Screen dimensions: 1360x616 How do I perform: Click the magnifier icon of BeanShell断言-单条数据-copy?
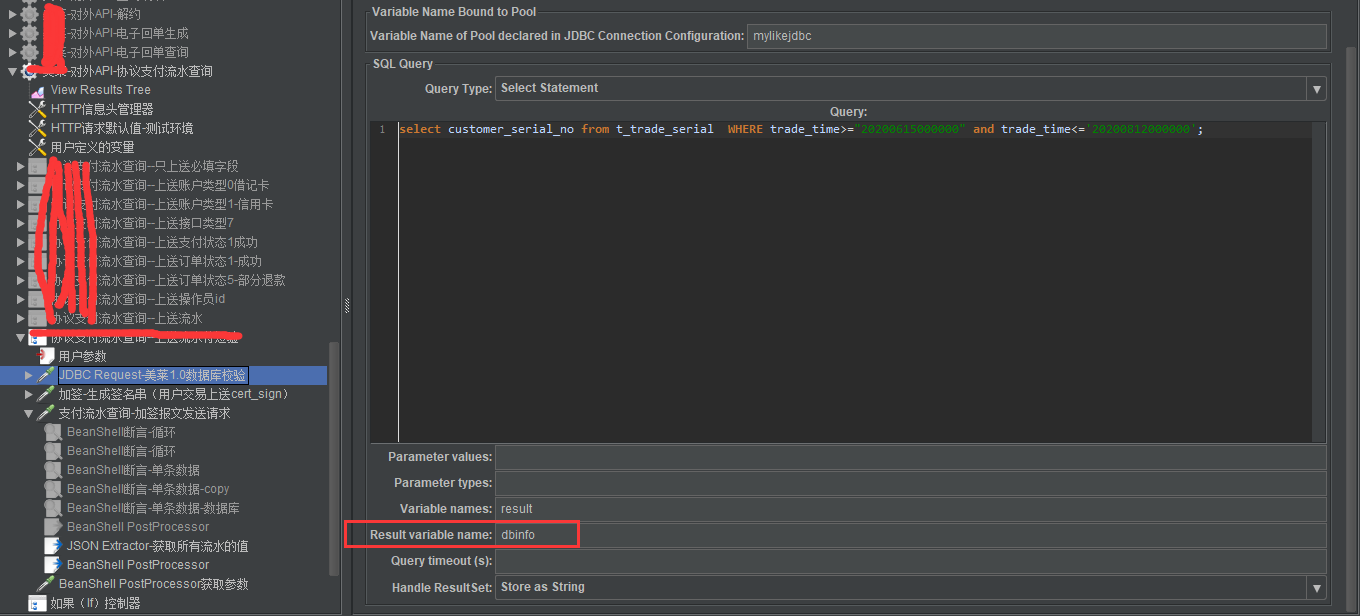[x=53, y=489]
